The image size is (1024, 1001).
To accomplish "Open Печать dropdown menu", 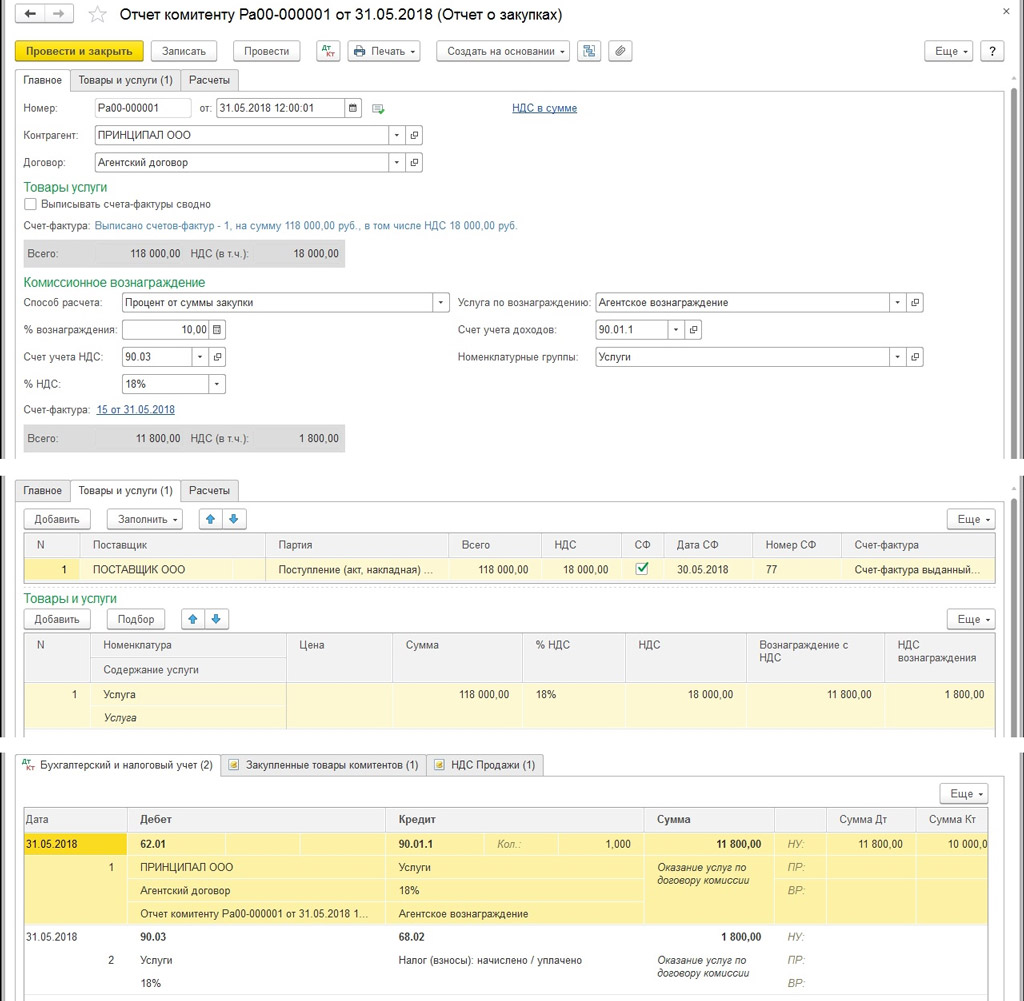I will (x=384, y=51).
